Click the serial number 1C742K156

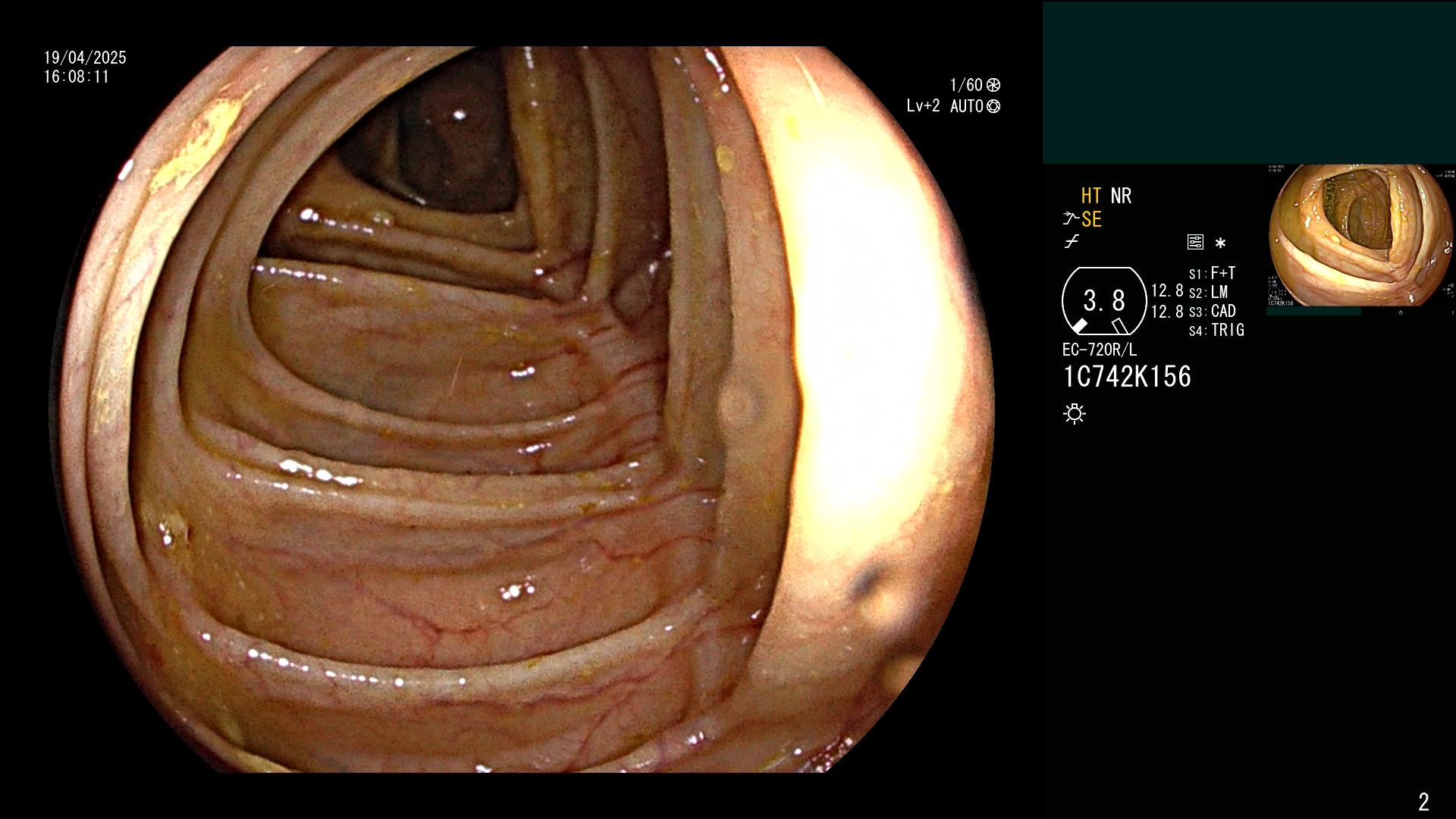[1127, 376]
